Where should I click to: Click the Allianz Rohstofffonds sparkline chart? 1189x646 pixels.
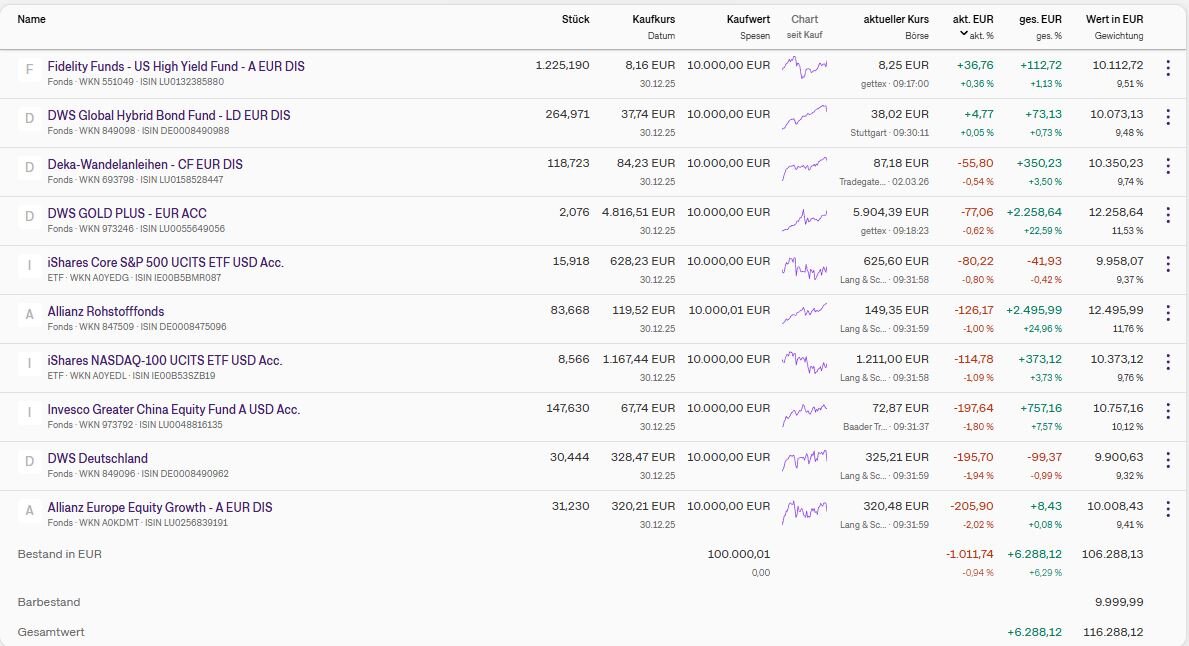point(804,315)
